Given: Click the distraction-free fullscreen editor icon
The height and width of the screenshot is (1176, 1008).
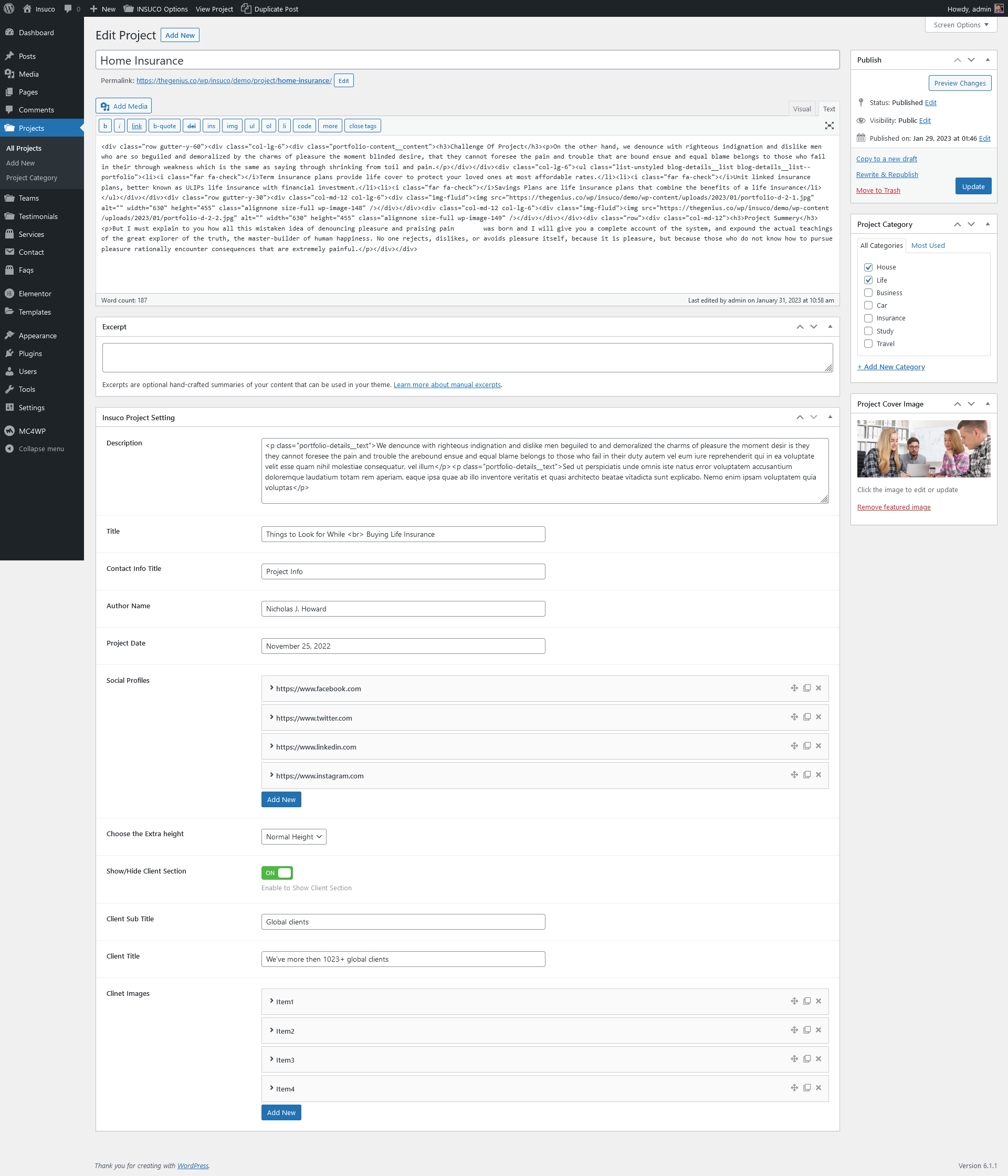Looking at the screenshot, I should click(x=829, y=126).
